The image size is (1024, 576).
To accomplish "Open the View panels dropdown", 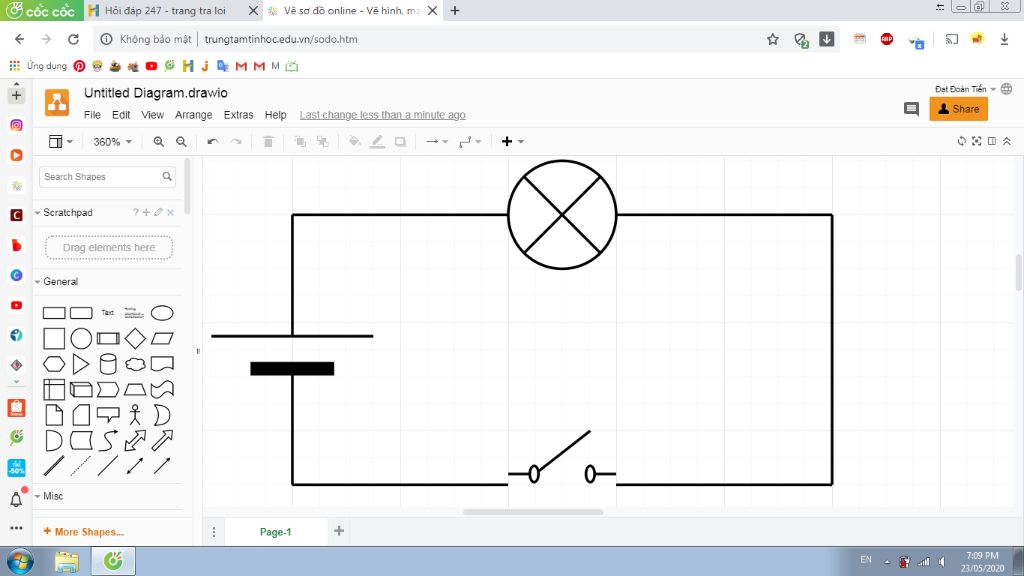I will [61, 142].
